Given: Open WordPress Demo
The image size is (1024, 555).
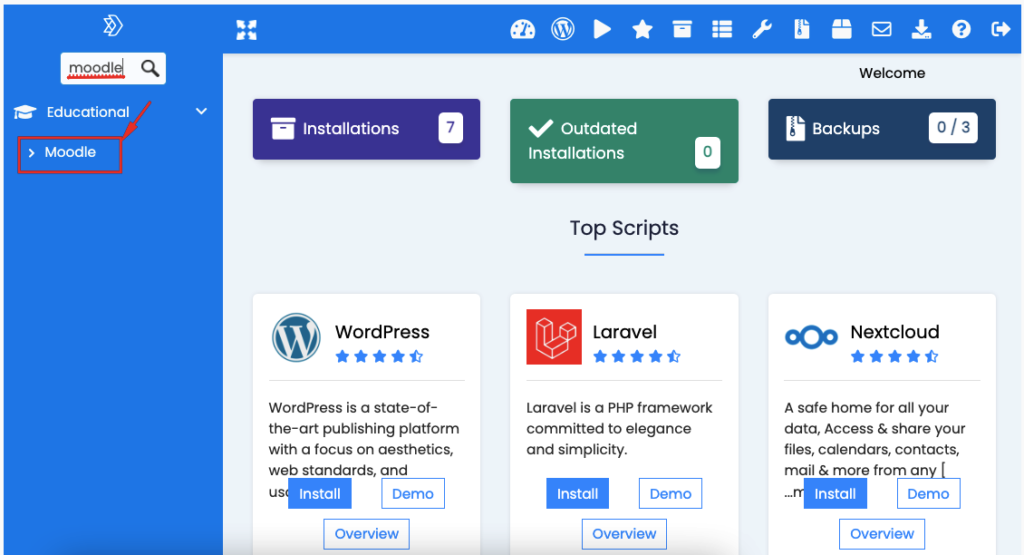Looking at the screenshot, I should click(413, 494).
